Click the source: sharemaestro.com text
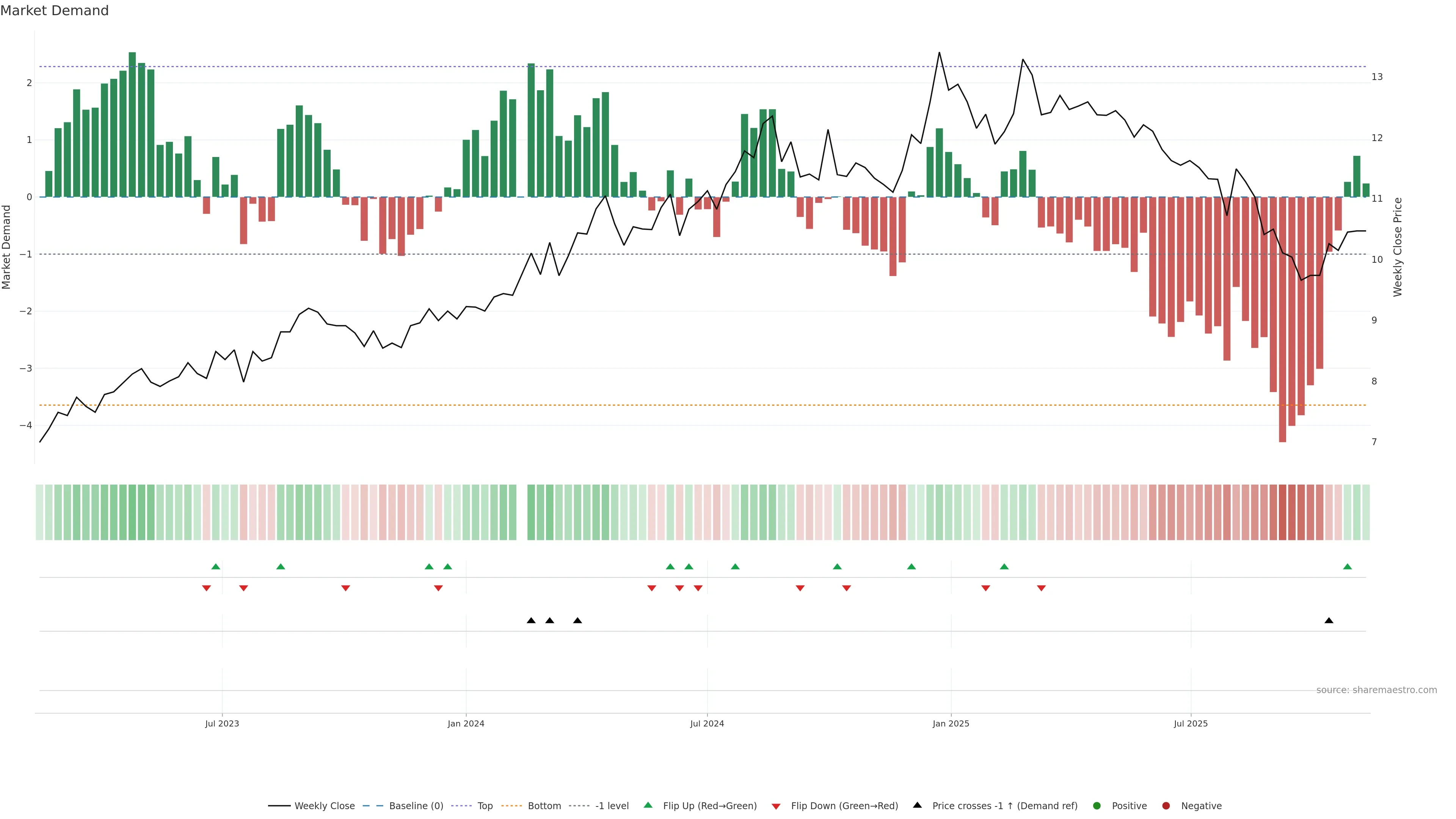Viewport: 1456px width, 819px height. (1376, 690)
